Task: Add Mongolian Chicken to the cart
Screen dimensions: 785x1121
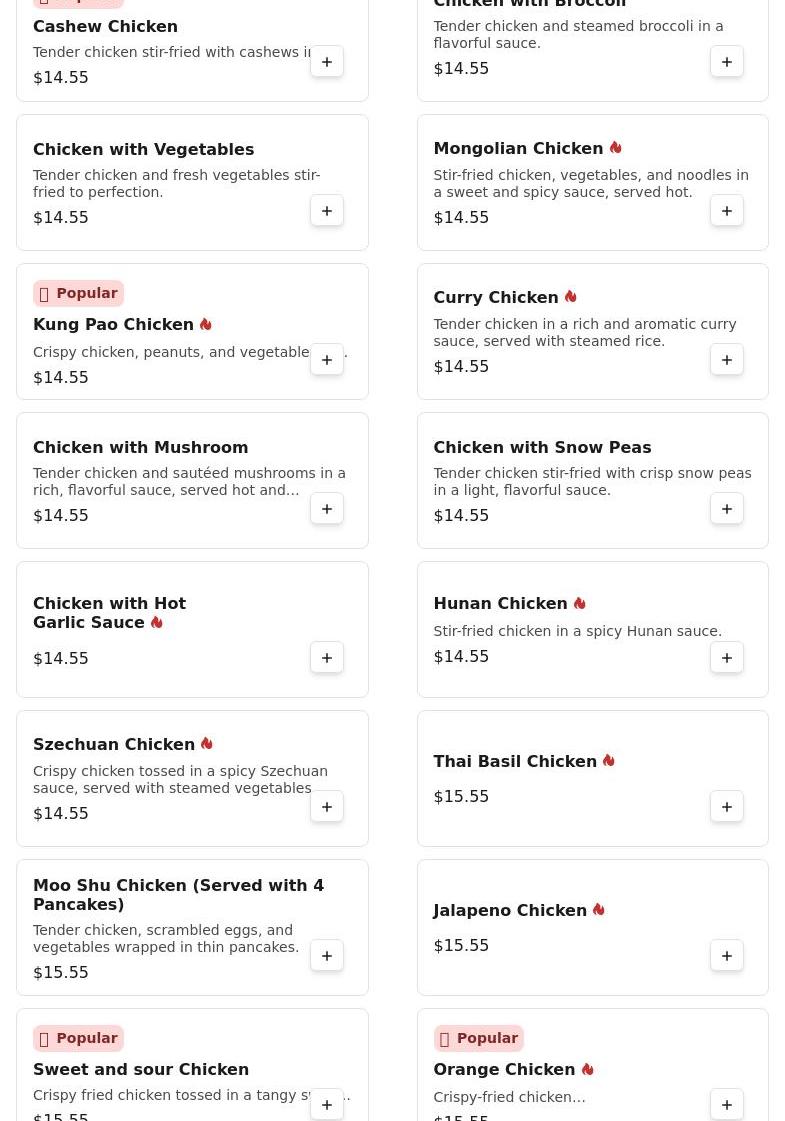Action: point(727,211)
